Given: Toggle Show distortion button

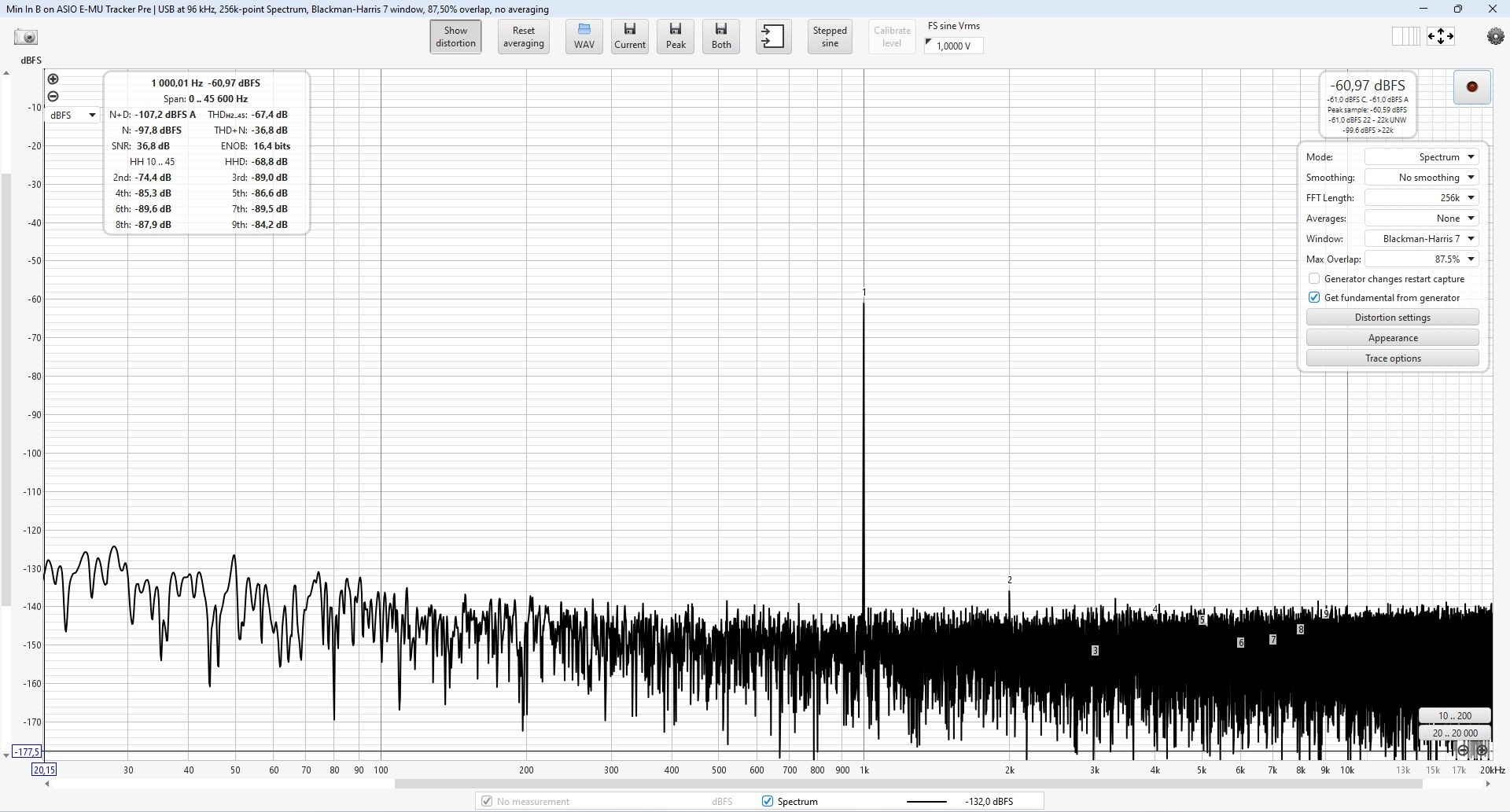Looking at the screenshot, I should pyautogui.click(x=456, y=36).
